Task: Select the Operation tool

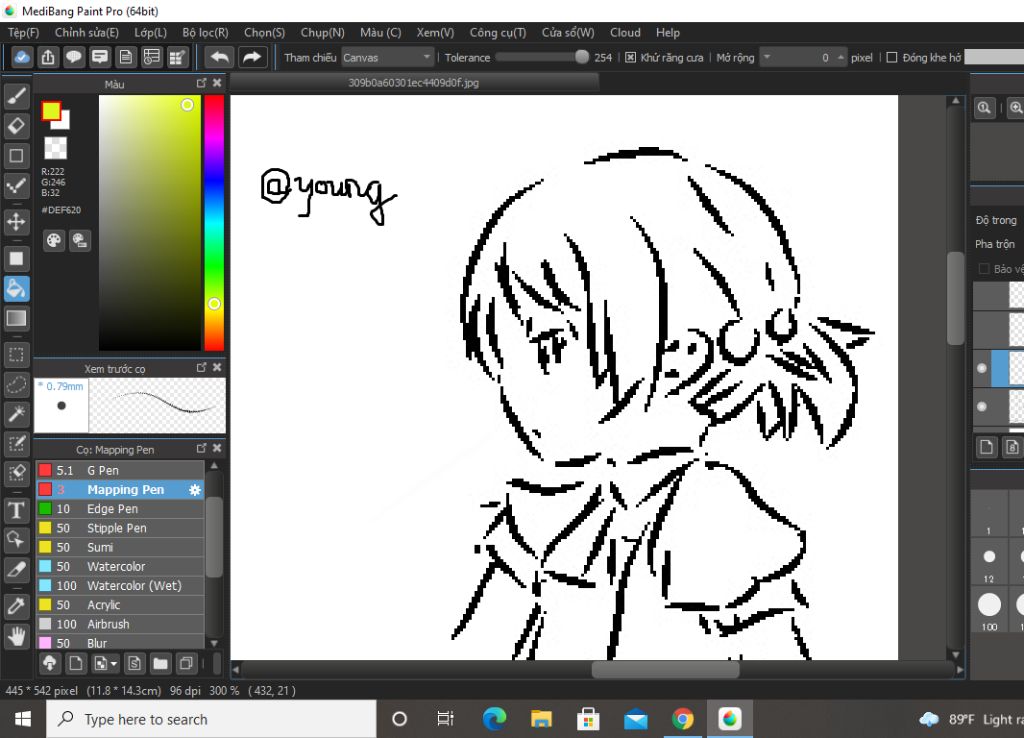Action: point(16,539)
